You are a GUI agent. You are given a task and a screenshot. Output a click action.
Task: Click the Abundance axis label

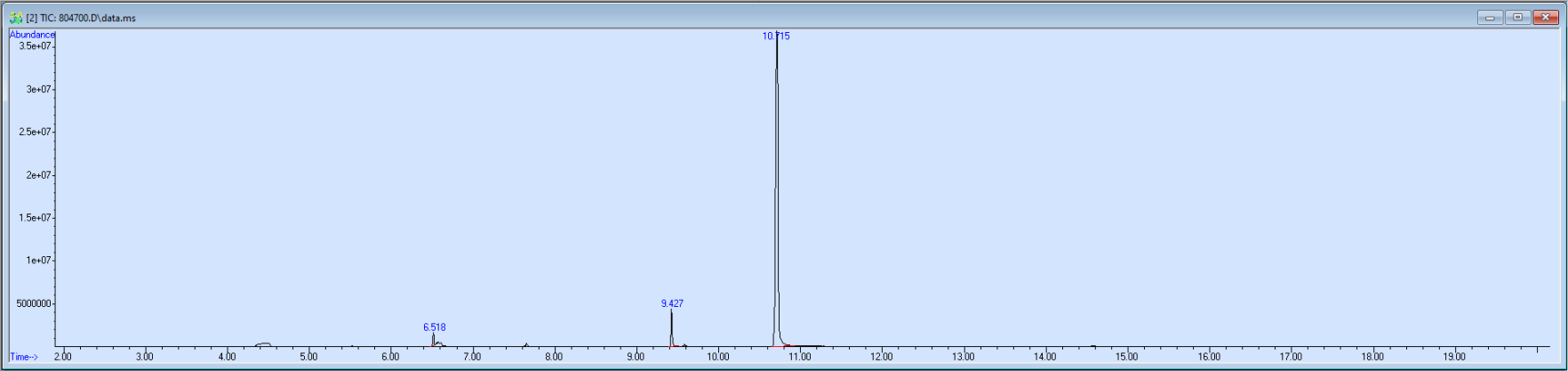[x=32, y=35]
